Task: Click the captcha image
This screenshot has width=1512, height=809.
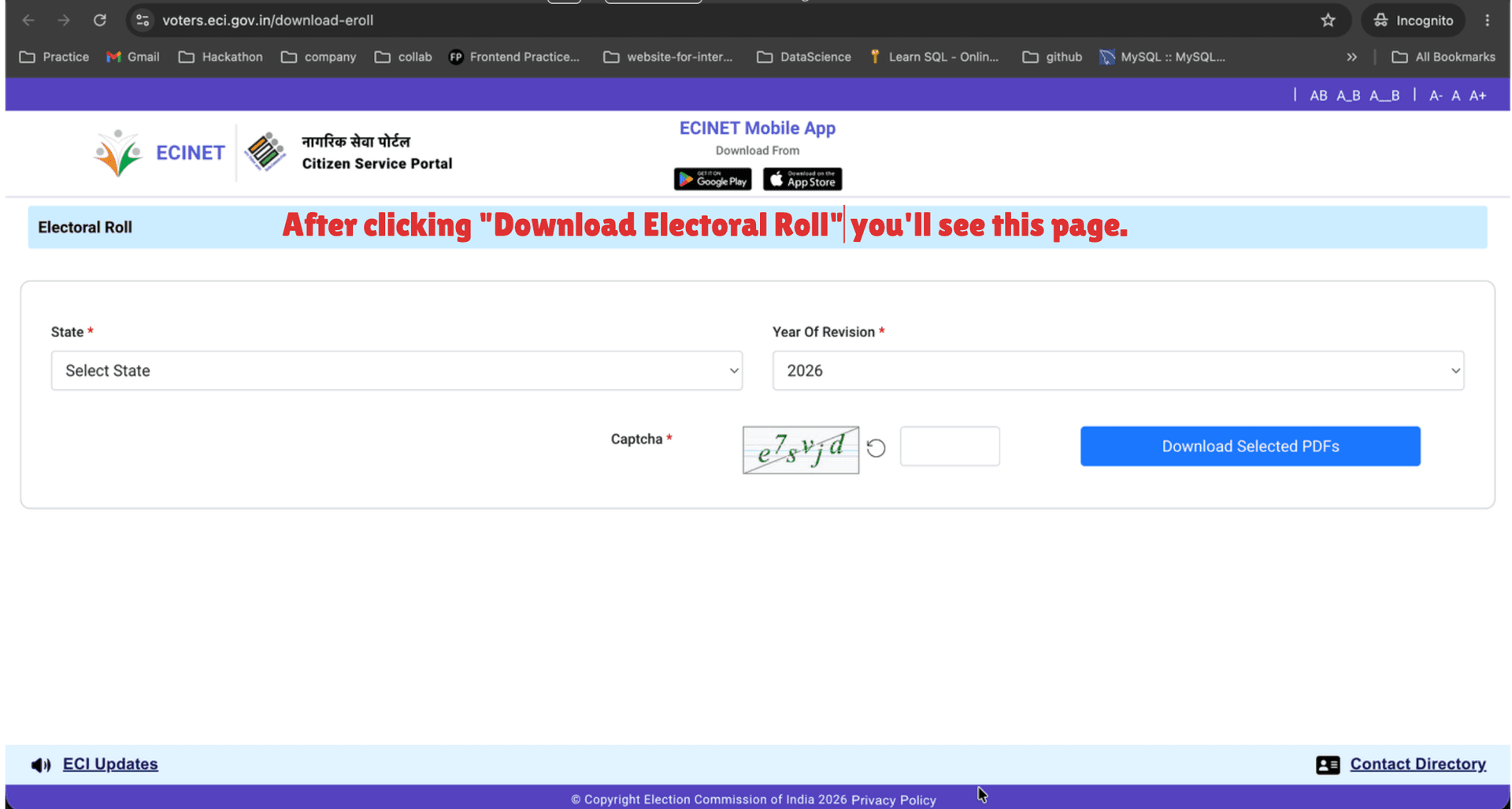Action: pyautogui.click(x=801, y=450)
